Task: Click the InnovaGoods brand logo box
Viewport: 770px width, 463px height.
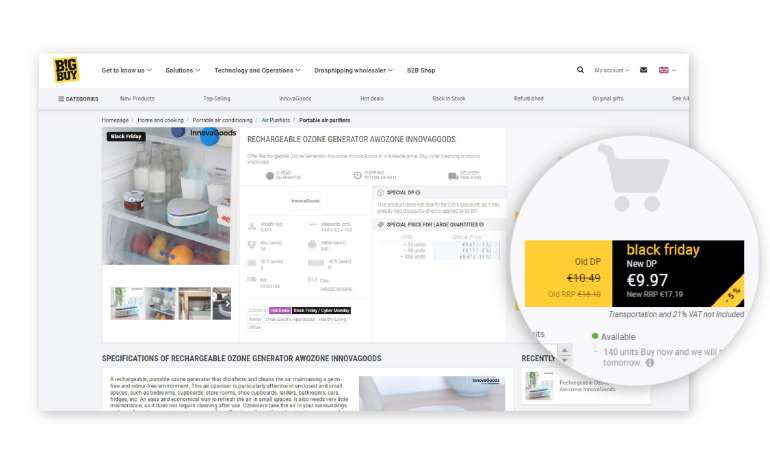Action: click(305, 201)
